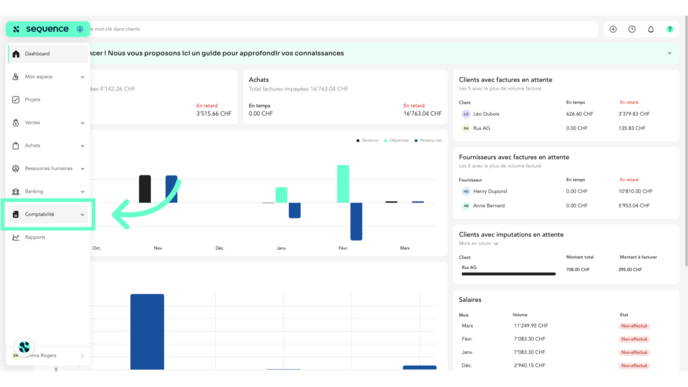Click the green help question icon
Viewport: 688px width, 387px height.
point(670,29)
